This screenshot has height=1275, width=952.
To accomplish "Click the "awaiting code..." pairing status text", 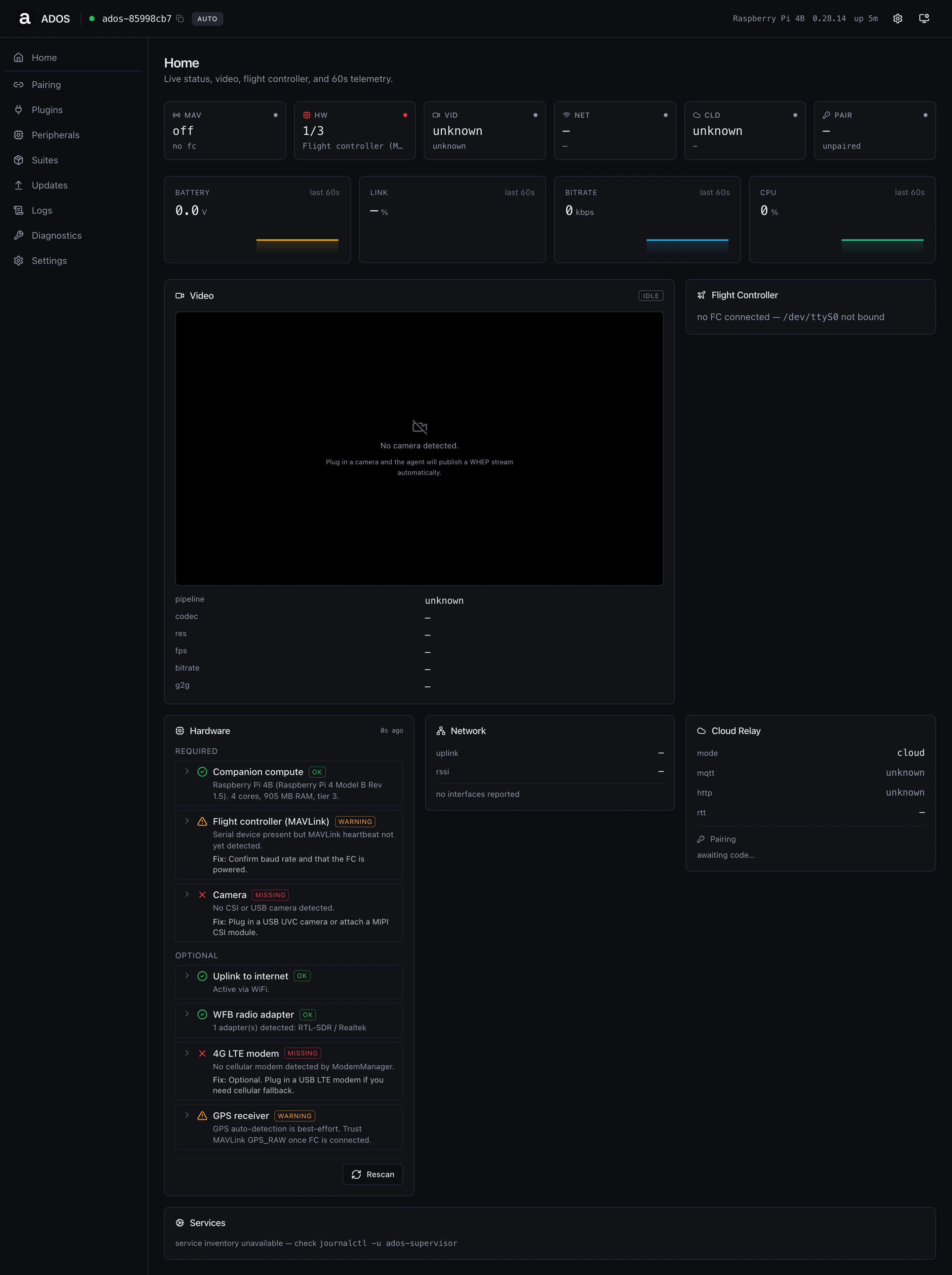I will 726,855.
